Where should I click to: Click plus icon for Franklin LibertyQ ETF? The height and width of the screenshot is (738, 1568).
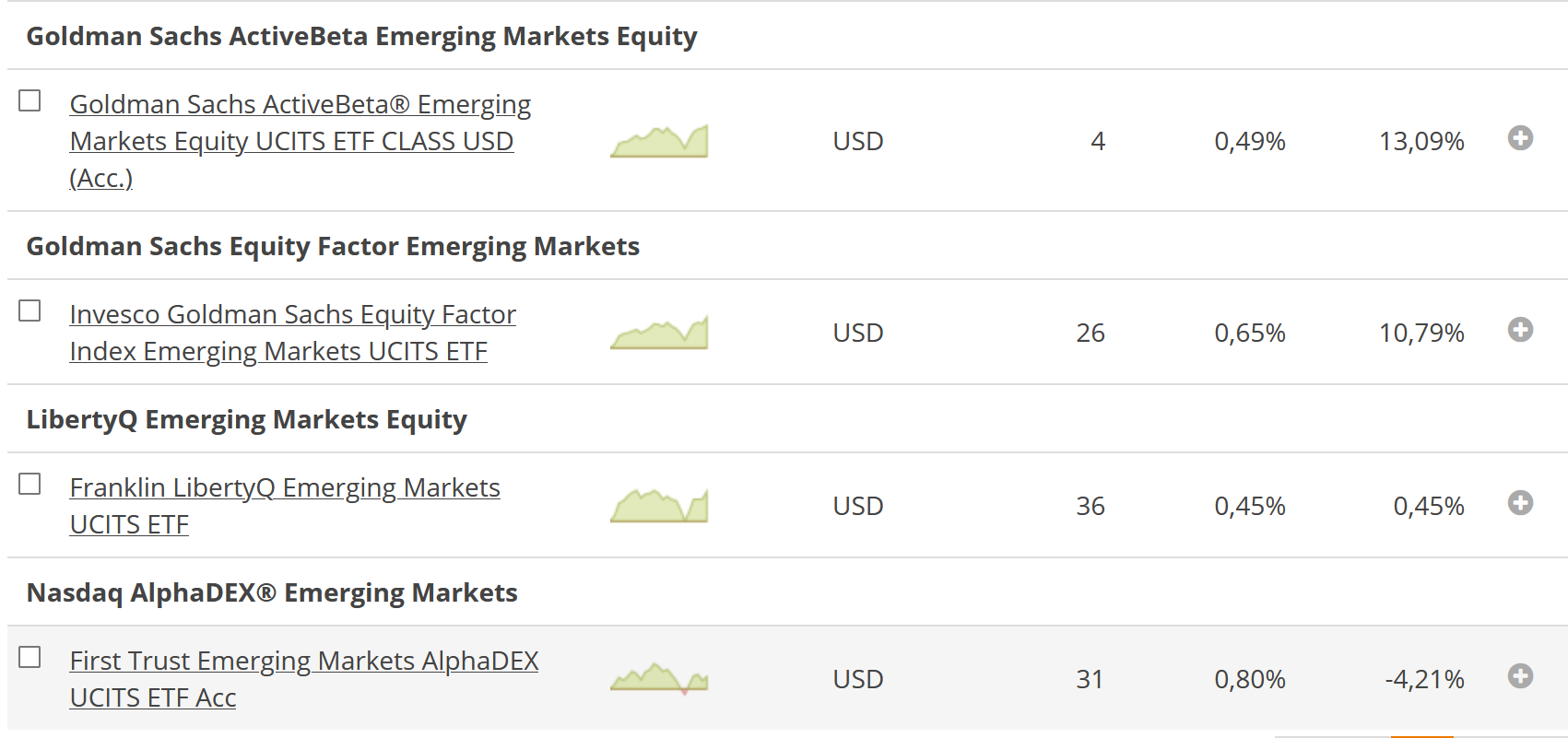(1520, 503)
